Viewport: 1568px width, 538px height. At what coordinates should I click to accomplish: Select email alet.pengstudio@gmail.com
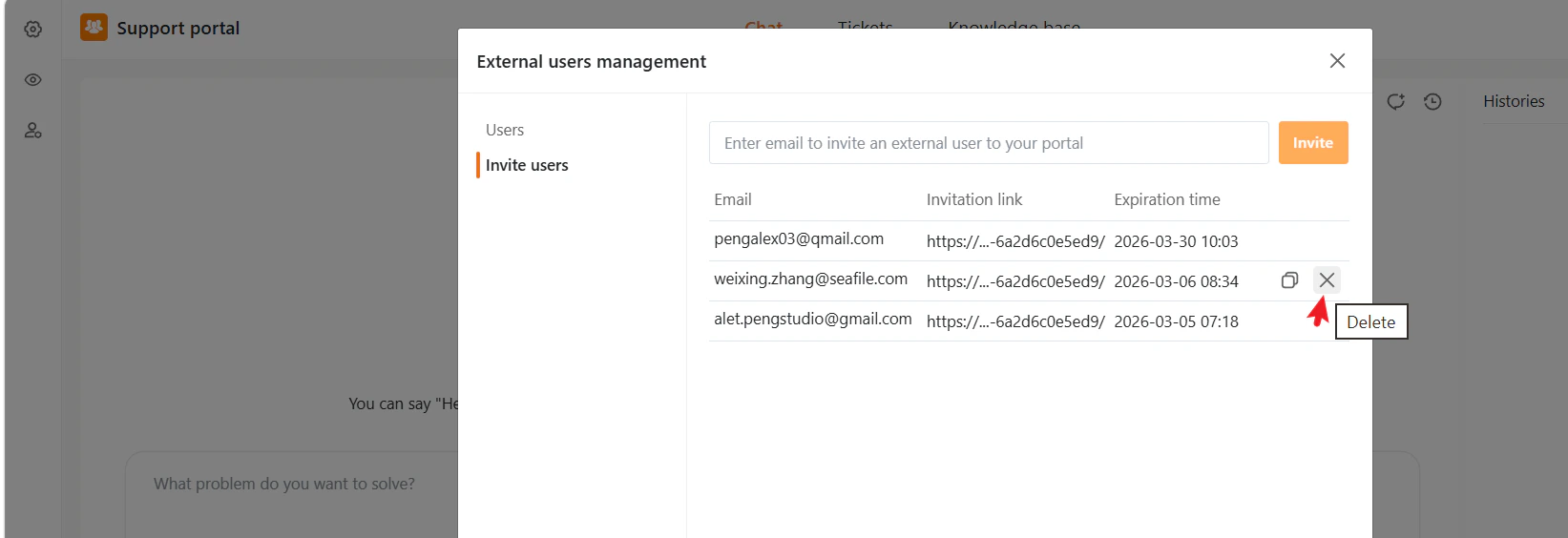[813, 319]
